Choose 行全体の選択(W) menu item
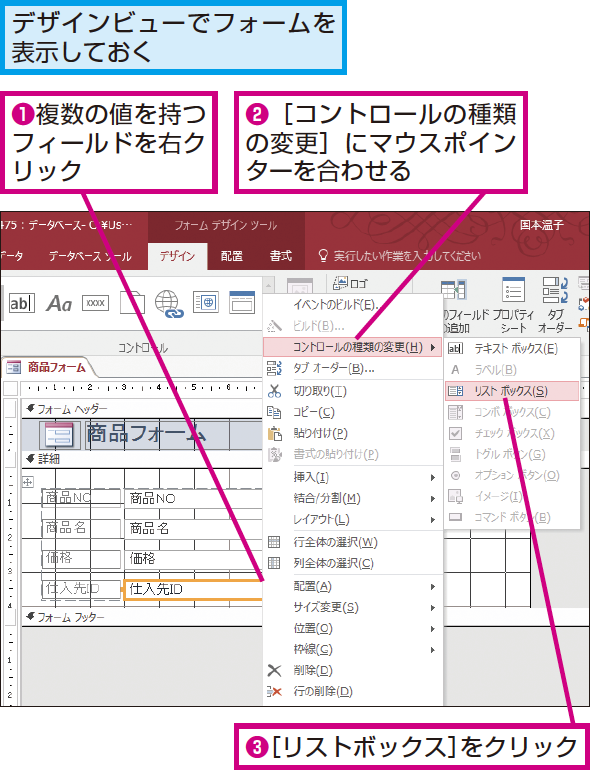Viewport: 600px width, 770px height. click(353, 542)
